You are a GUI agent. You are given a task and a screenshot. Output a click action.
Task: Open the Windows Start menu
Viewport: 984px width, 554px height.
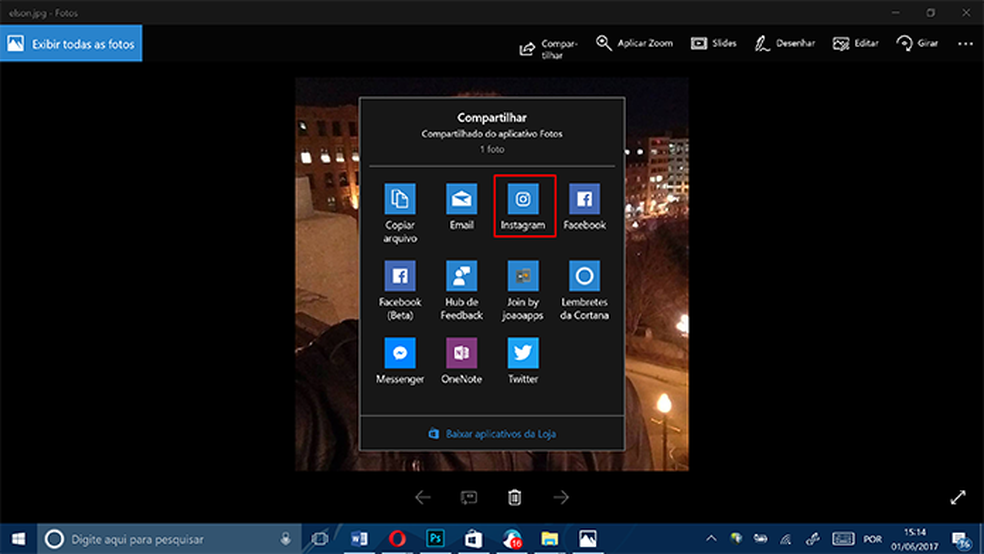tap(18, 539)
